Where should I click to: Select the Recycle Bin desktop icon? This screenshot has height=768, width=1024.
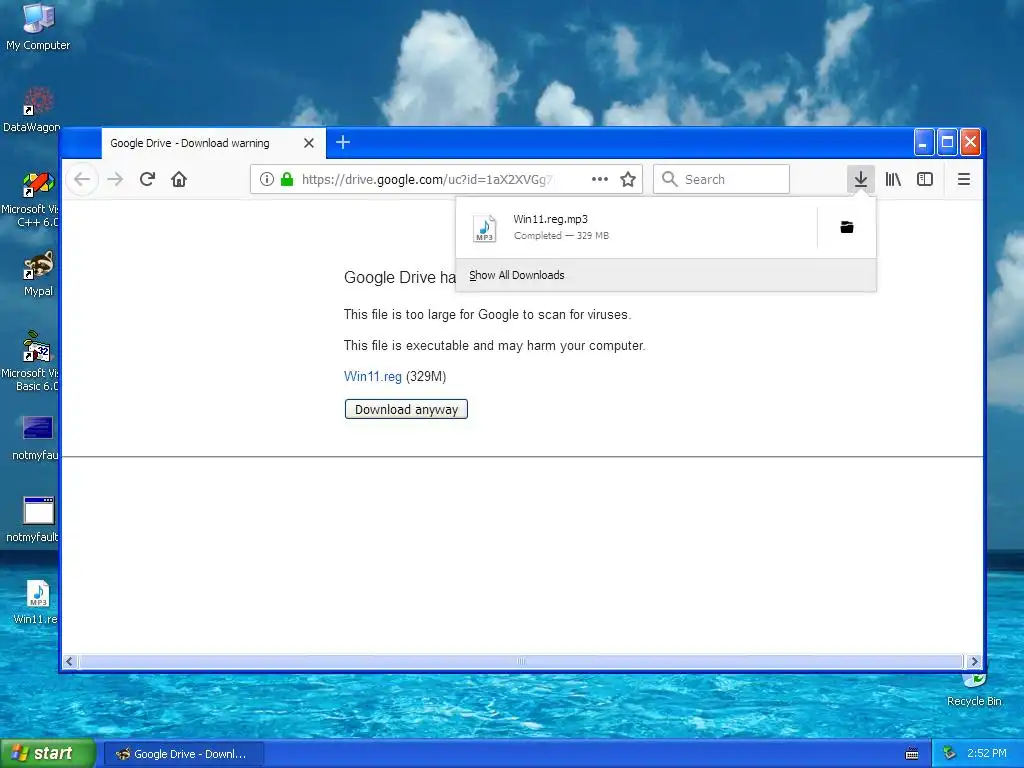pos(974,691)
